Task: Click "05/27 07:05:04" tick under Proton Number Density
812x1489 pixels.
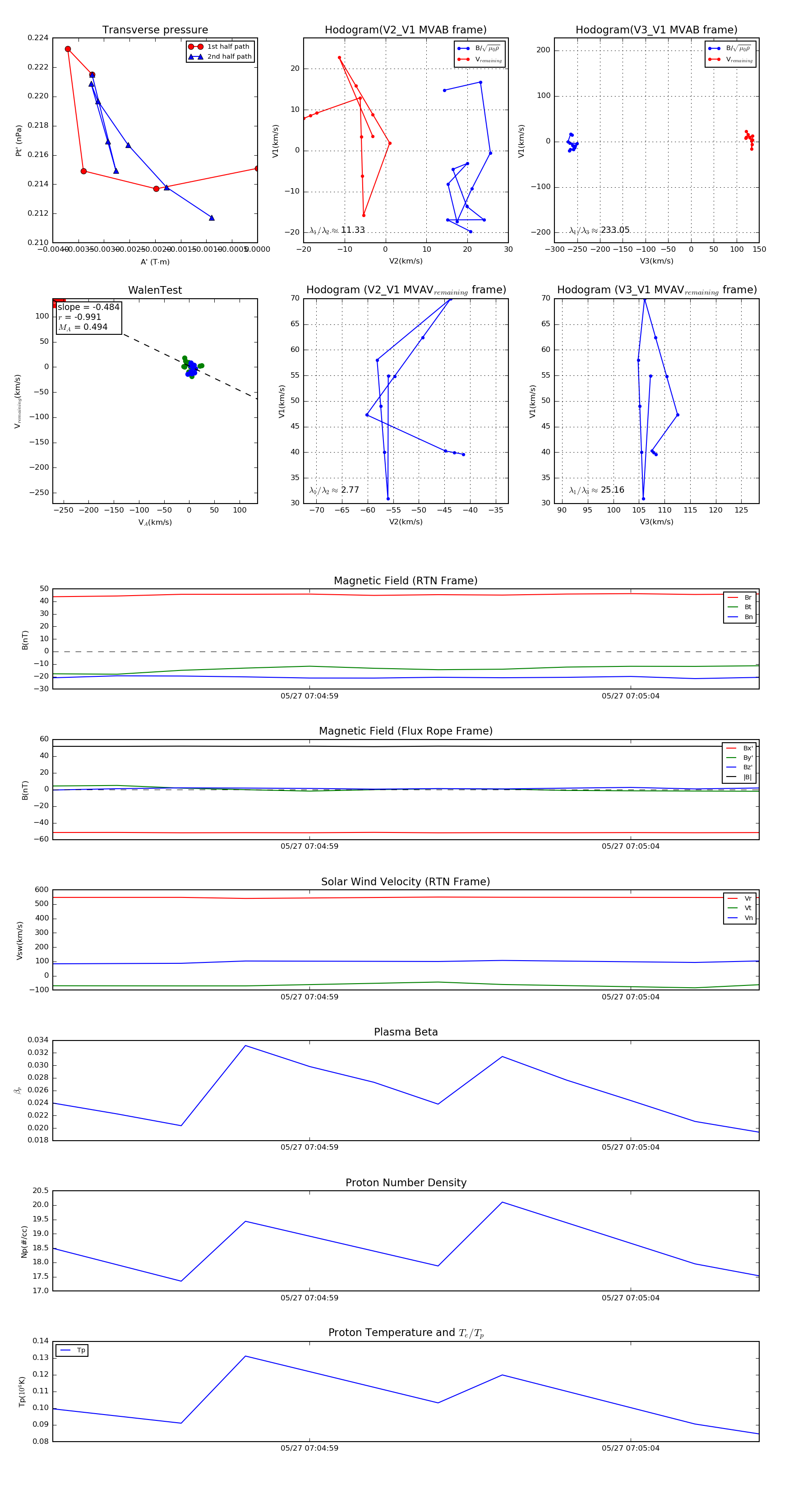Action: tap(631, 1298)
